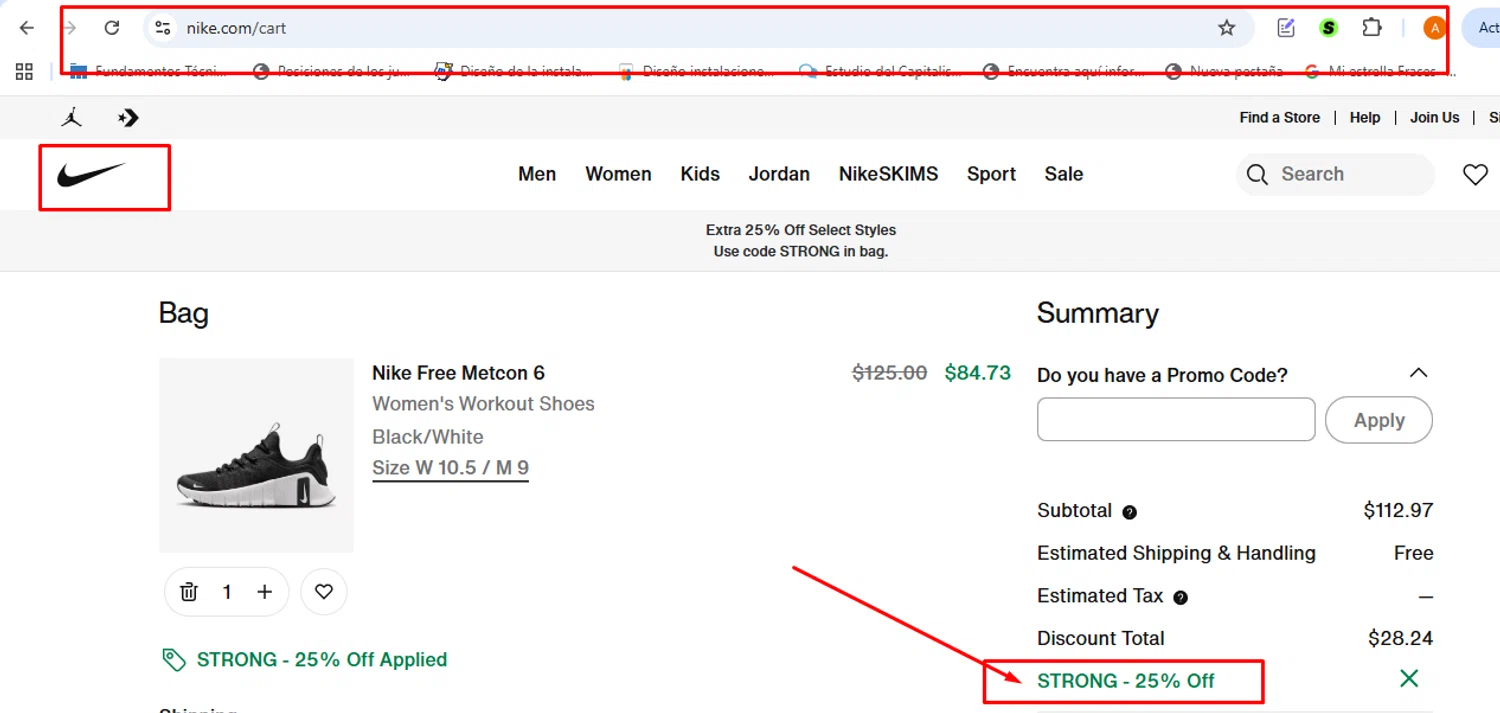The height and width of the screenshot is (713, 1500).
Task: Open the Size W 10.5 / M 9 selector
Action: pyautogui.click(x=450, y=468)
